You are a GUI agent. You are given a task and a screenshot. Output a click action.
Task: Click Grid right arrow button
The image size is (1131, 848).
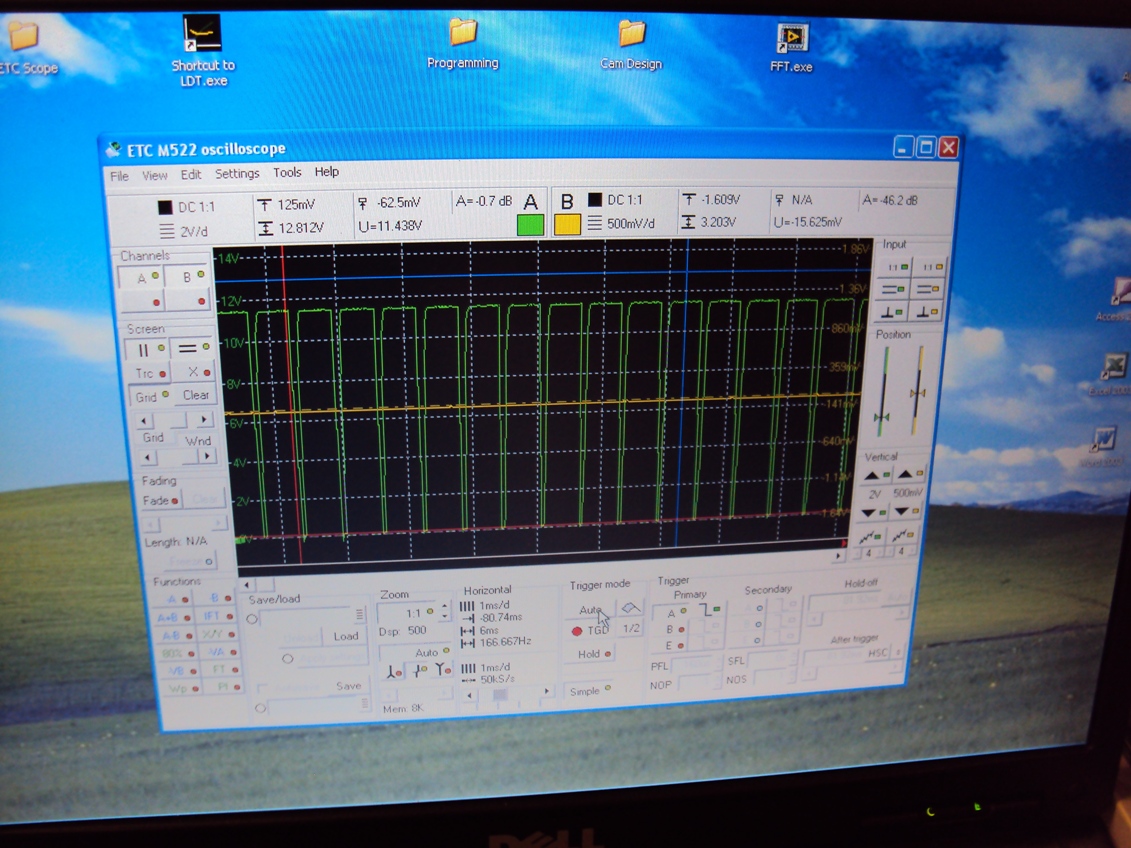(204, 421)
